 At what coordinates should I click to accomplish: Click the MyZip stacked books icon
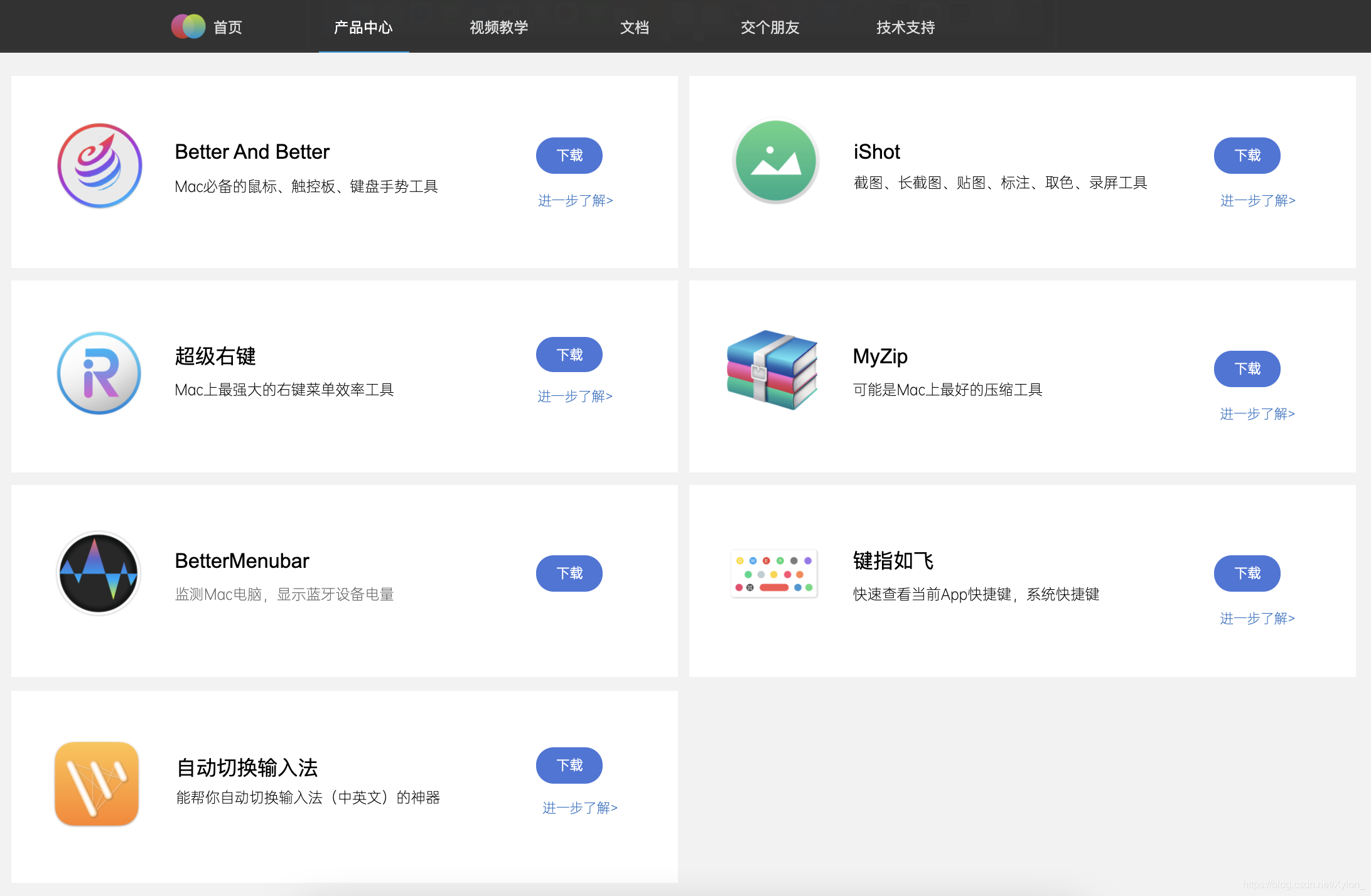(x=772, y=370)
